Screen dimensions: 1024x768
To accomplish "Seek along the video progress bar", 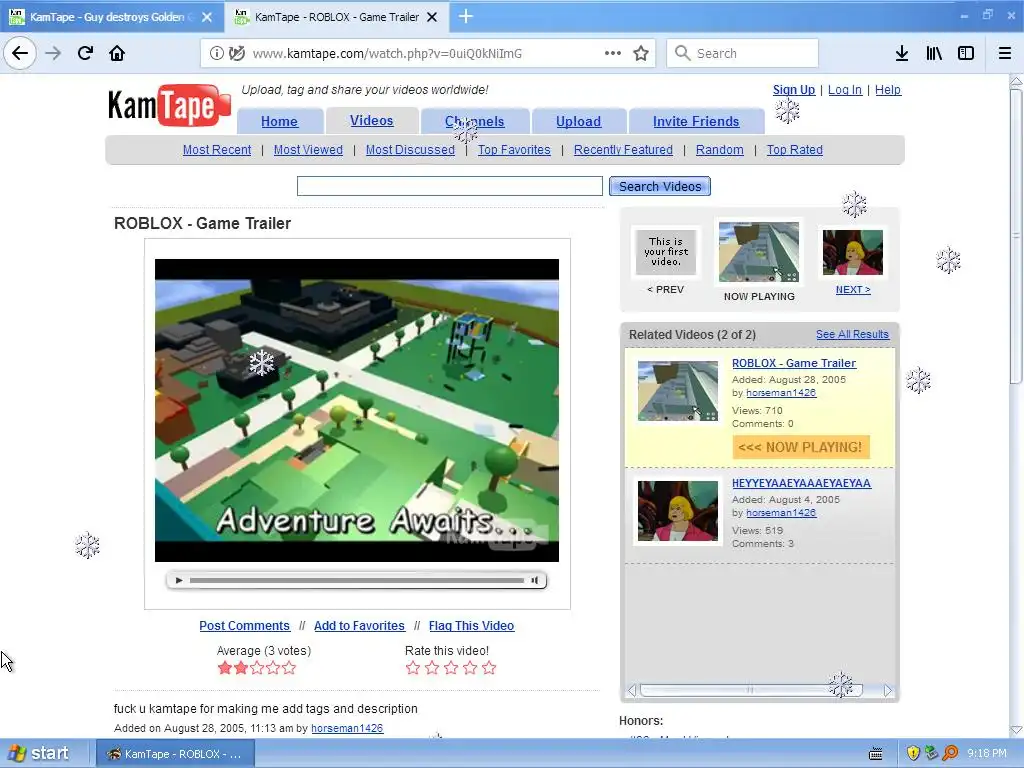I will (357, 580).
